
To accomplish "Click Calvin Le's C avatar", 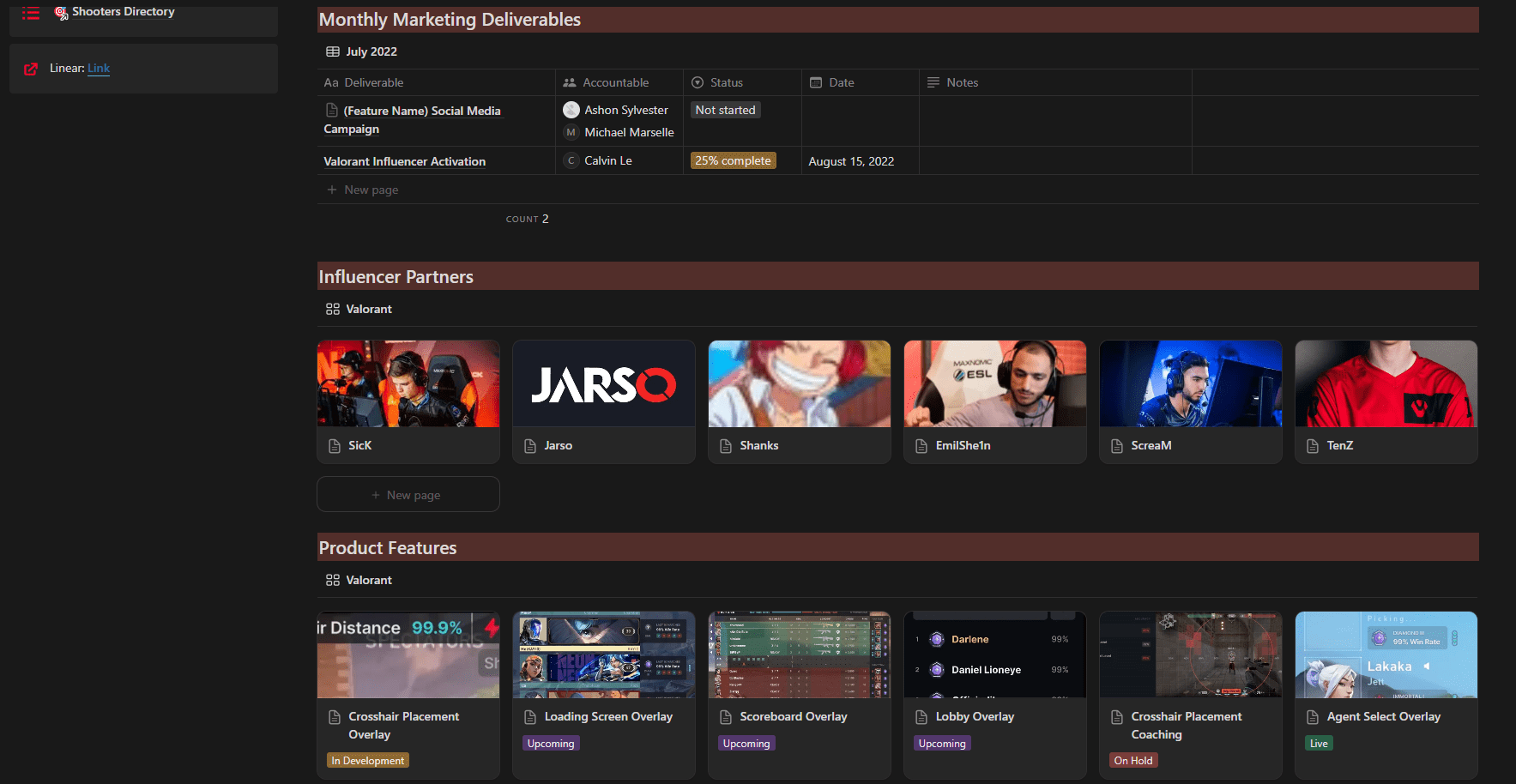I will 571,160.
